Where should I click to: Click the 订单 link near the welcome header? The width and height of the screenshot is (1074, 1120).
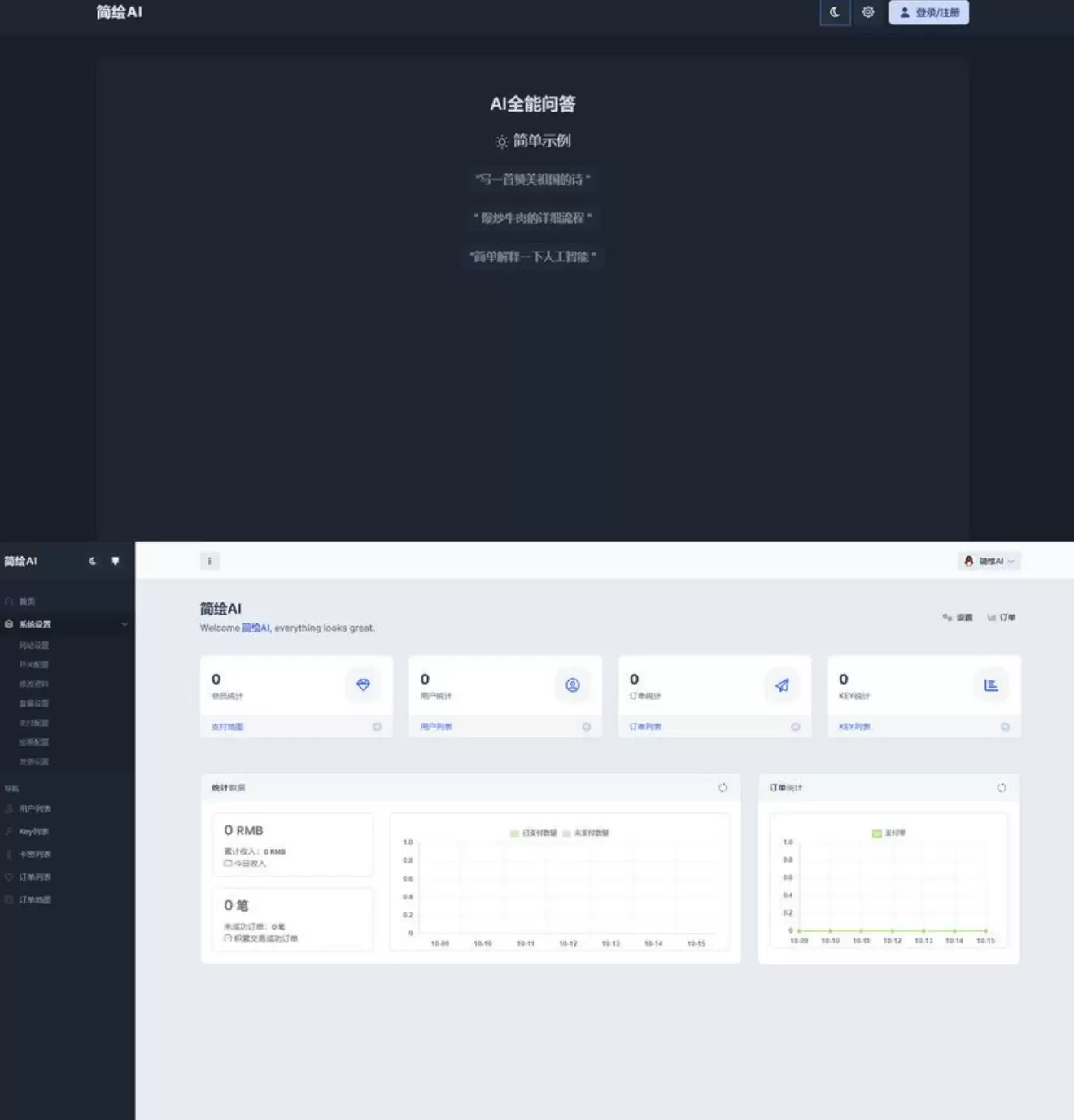(1002, 617)
